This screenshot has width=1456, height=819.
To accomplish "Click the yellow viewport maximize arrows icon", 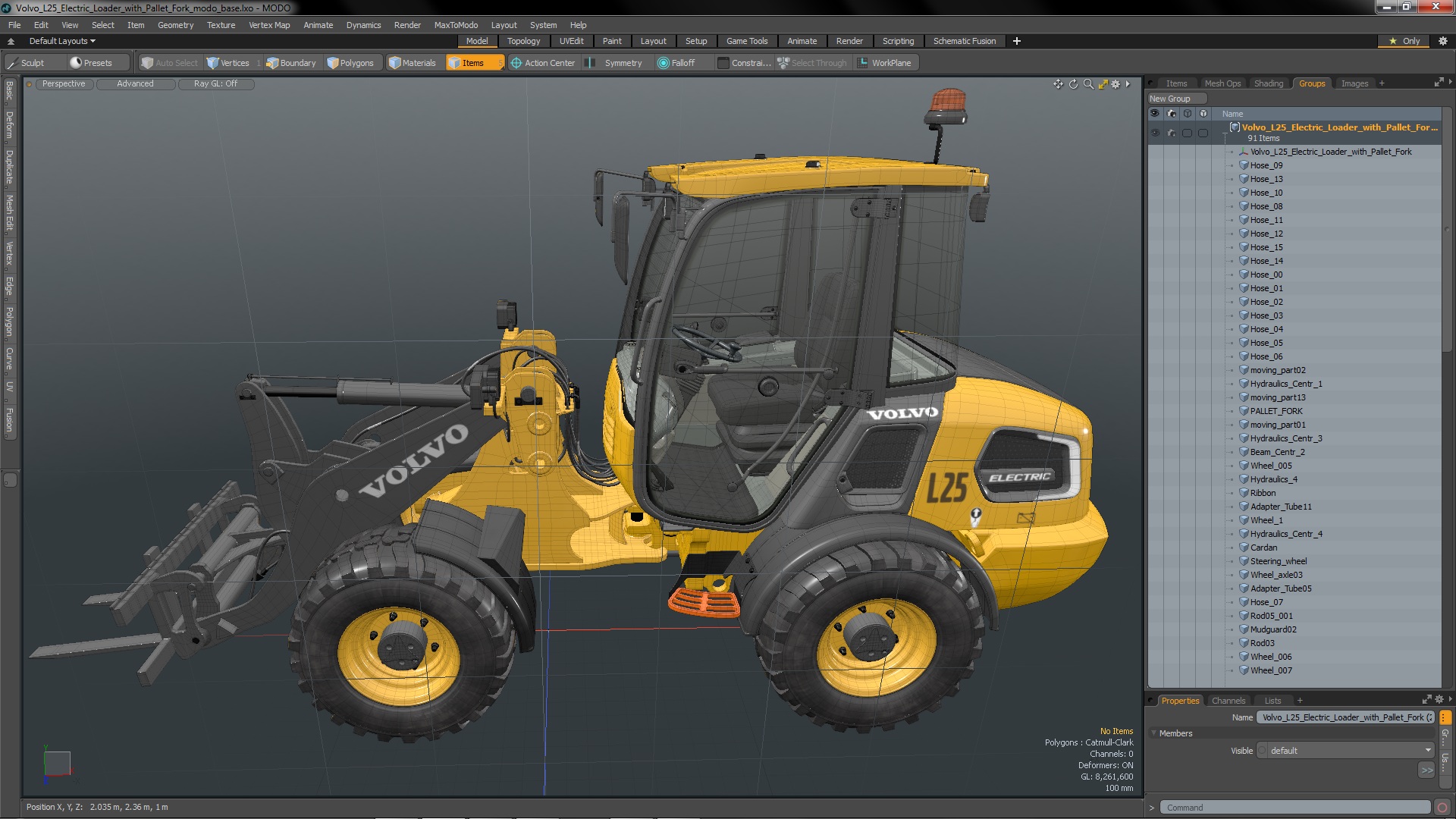I will point(1103,84).
